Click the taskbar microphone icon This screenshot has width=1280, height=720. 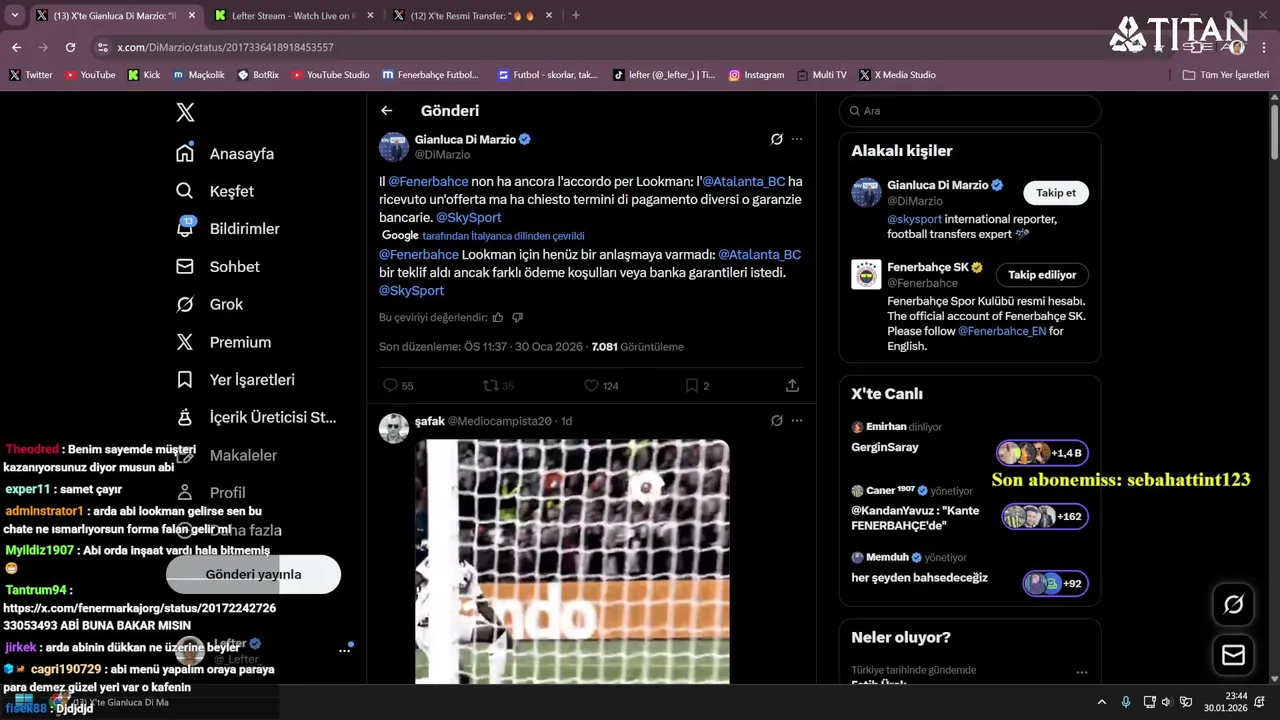(1126, 702)
